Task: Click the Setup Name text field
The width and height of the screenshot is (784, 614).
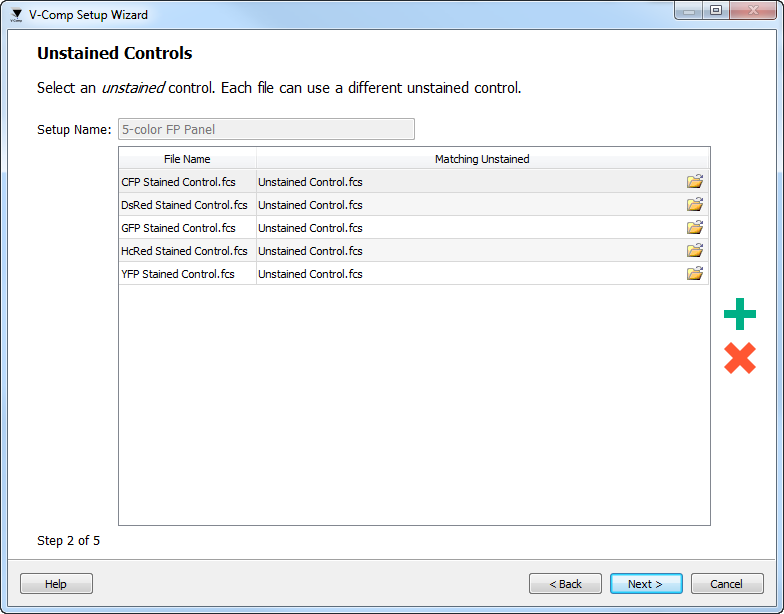Action: tap(266, 129)
